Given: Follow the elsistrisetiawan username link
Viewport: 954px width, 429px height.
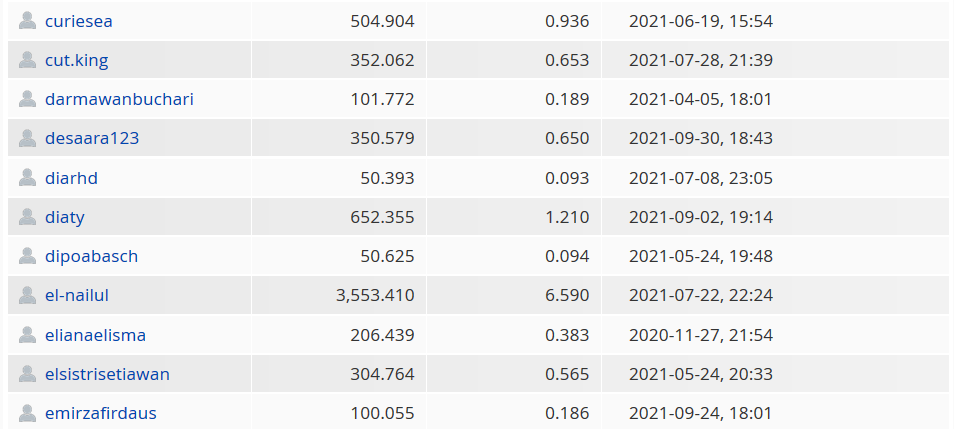Looking at the screenshot, I should tap(107, 374).
